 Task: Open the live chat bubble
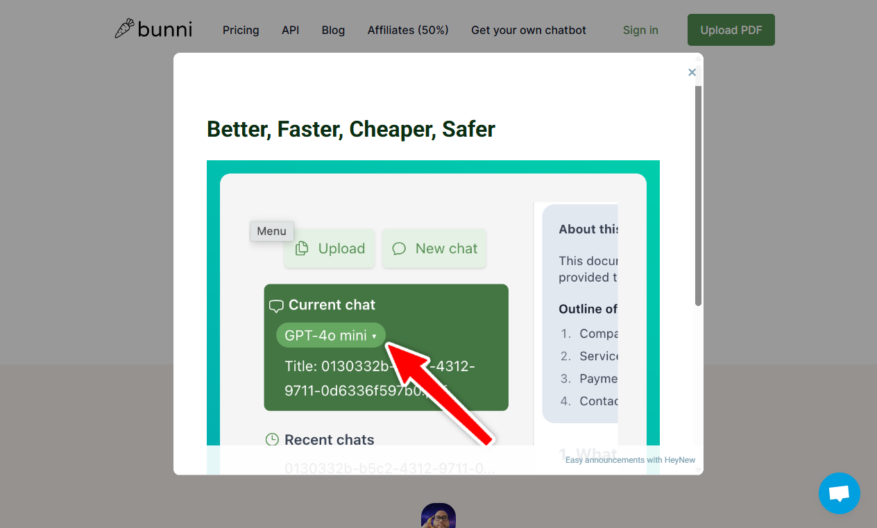point(839,493)
